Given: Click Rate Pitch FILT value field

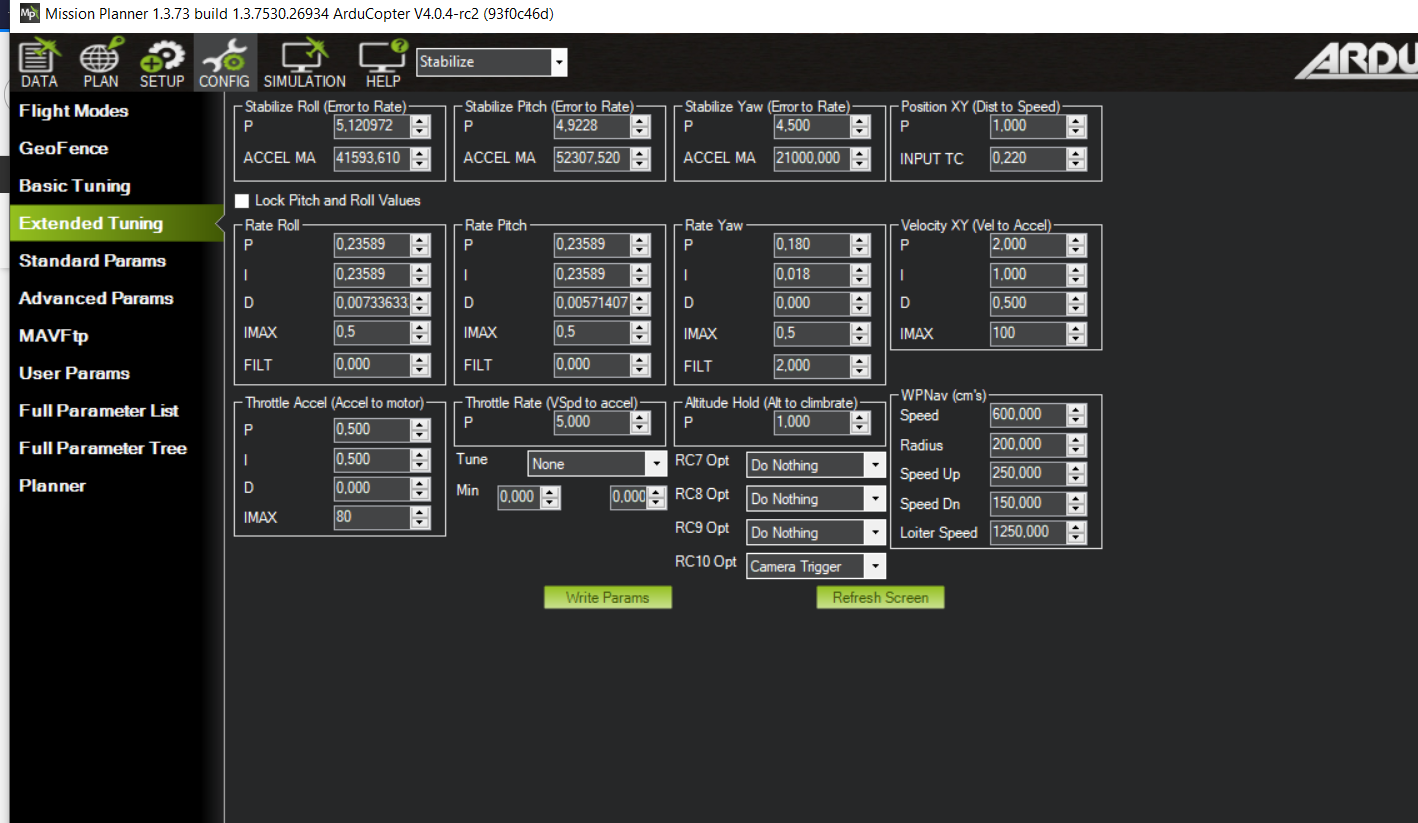Looking at the screenshot, I should tap(592, 366).
